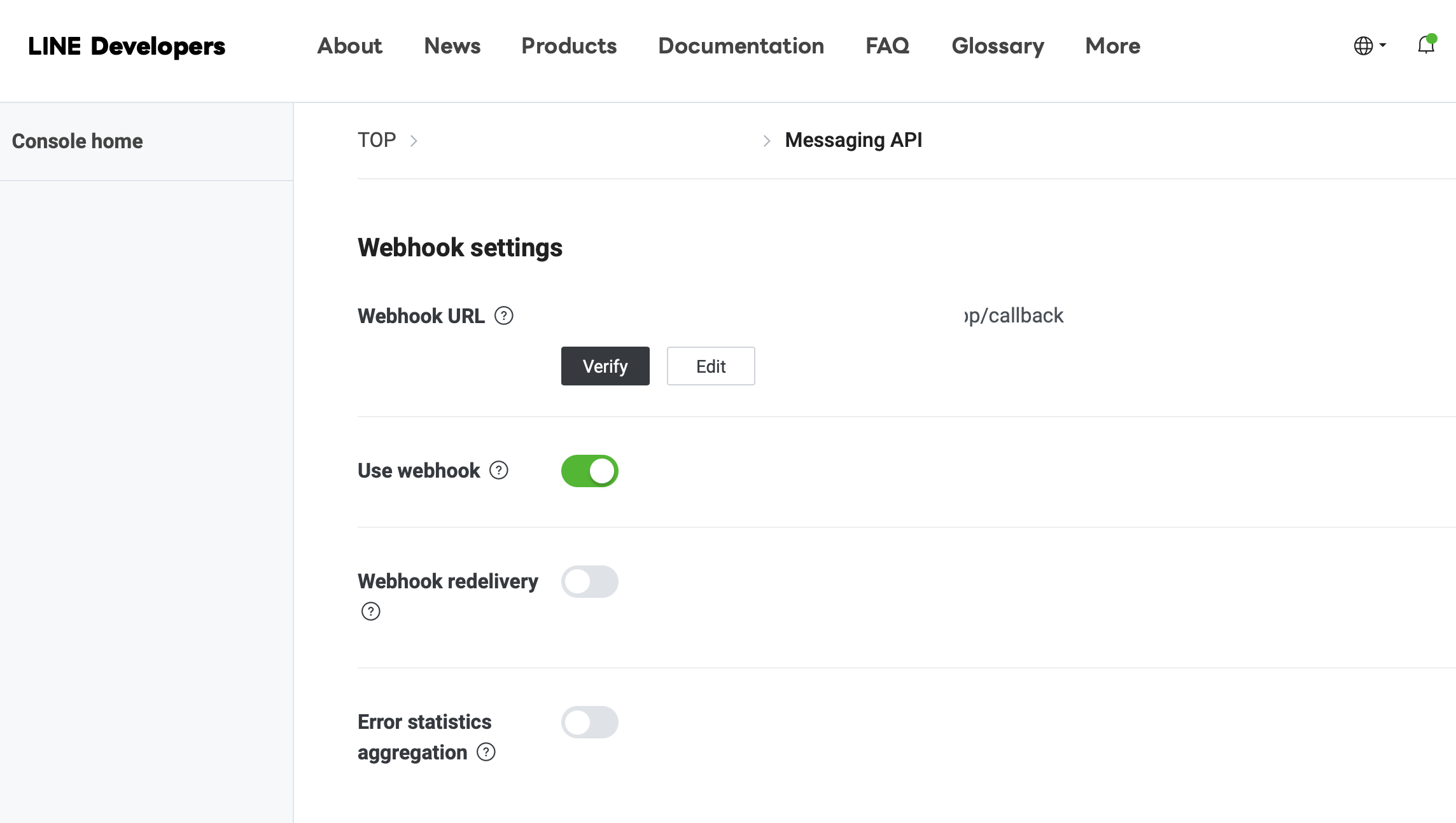Viewport: 1456px width, 823px height.
Task: Click the globe language icon
Action: (x=1363, y=46)
